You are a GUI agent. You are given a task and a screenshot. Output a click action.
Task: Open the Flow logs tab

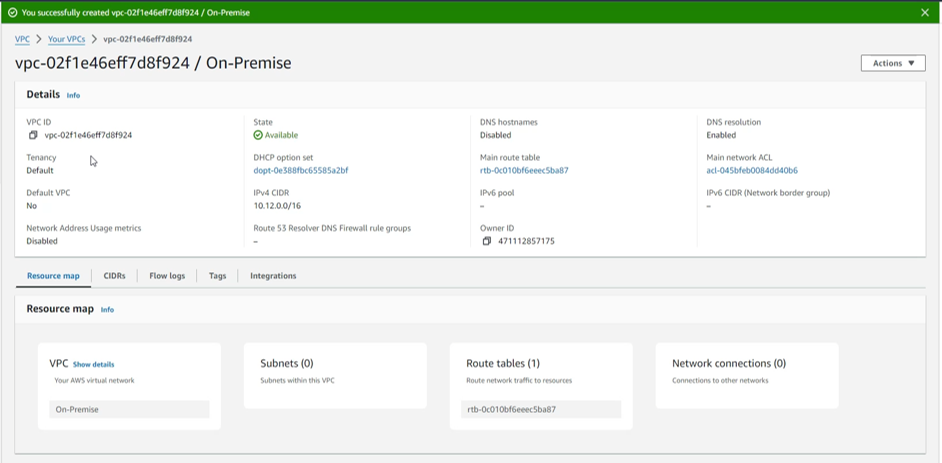167,276
